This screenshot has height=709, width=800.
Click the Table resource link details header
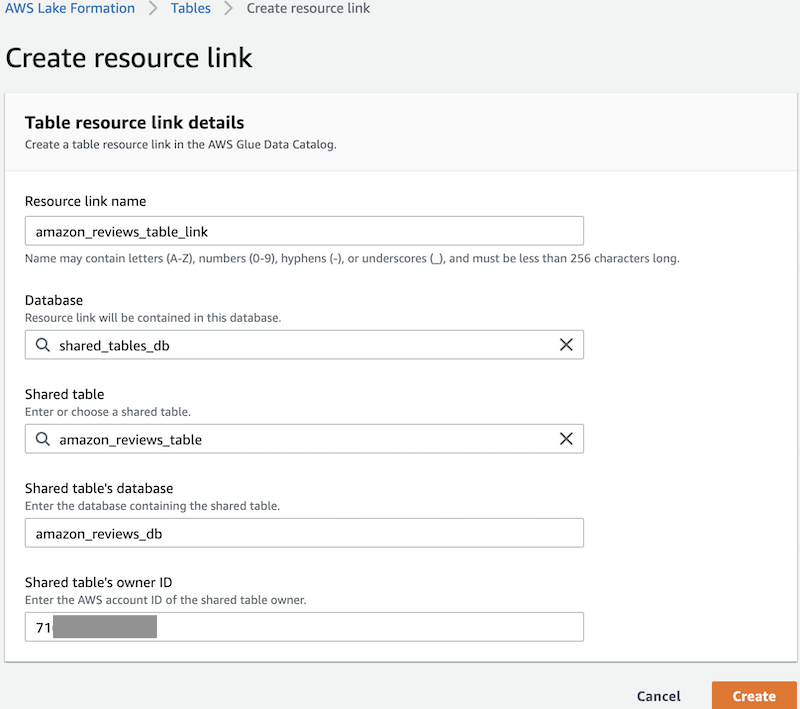134,123
